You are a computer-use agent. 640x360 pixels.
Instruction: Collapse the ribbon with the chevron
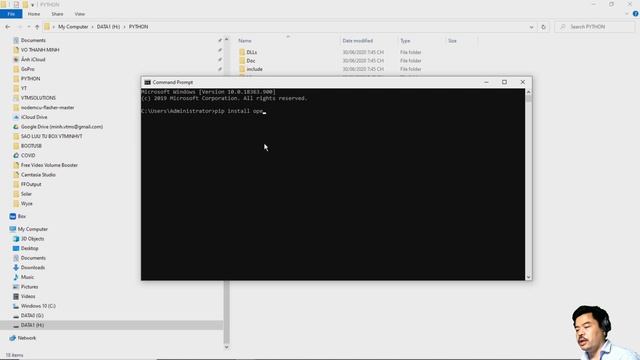click(627, 14)
